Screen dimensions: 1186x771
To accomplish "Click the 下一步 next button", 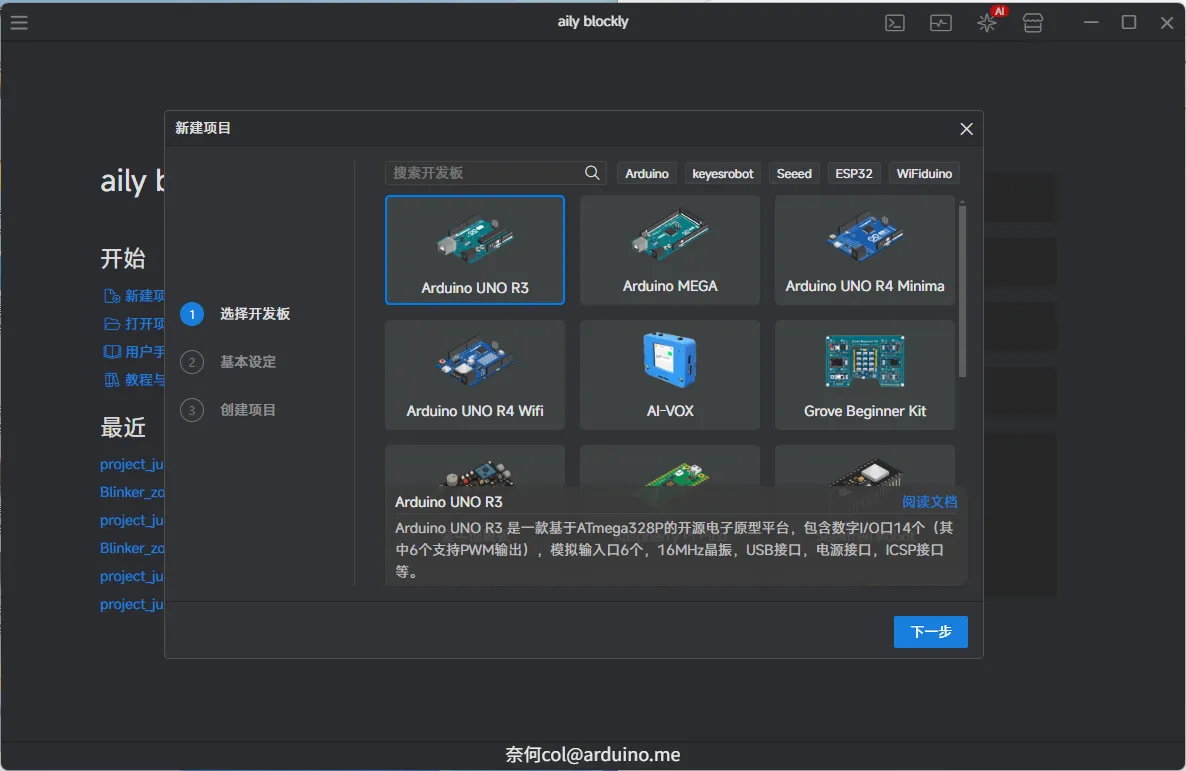I will pyautogui.click(x=930, y=631).
